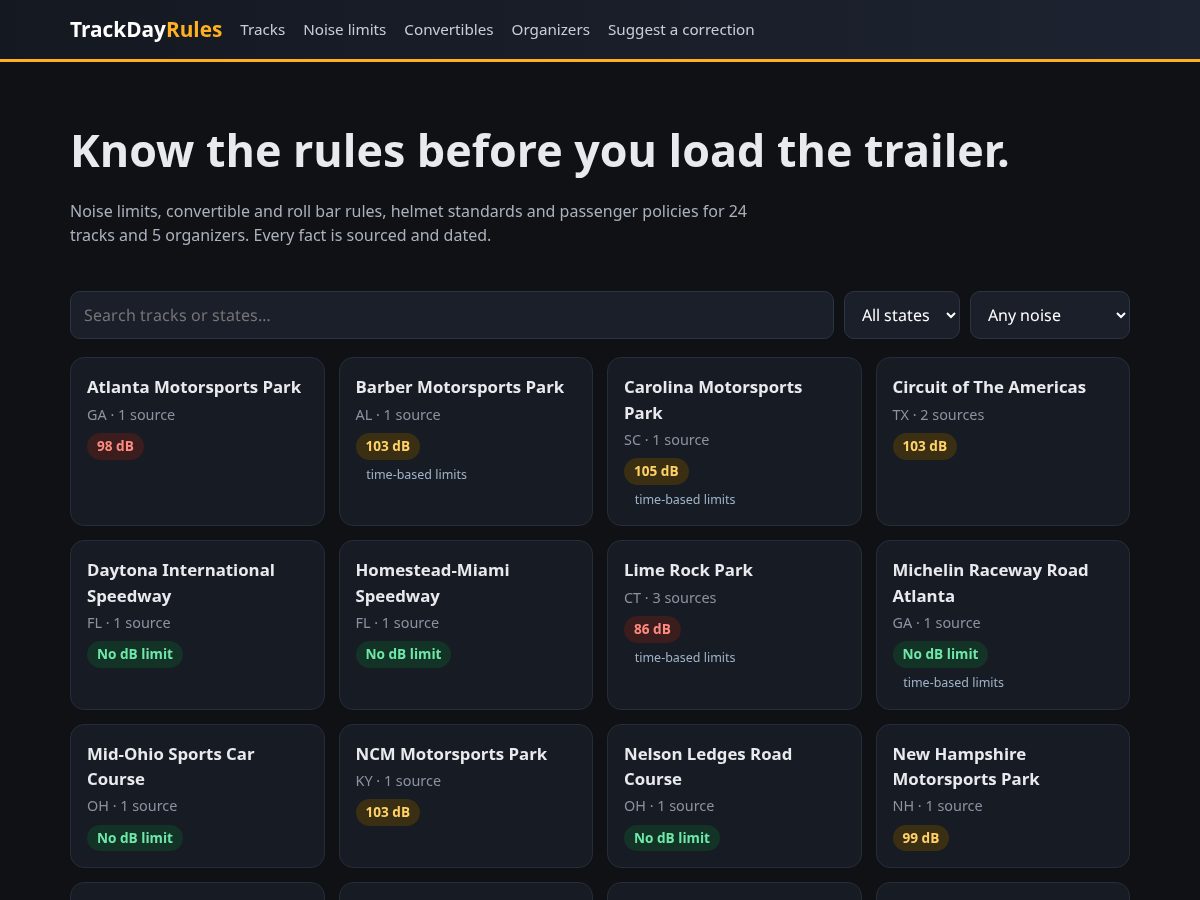Open the Noise limits nav page
The height and width of the screenshot is (900, 1200).
coord(344,30)
